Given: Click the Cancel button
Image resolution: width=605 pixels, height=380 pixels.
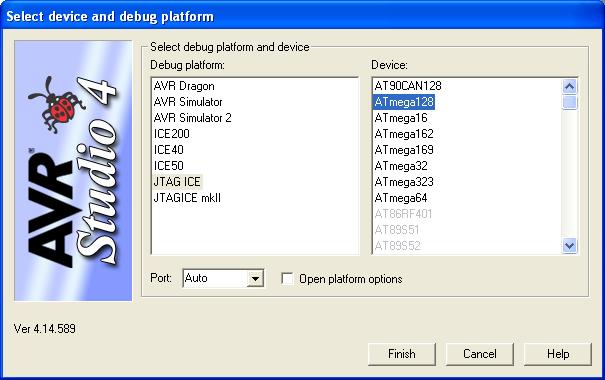Looking at the screenshot, I should pyautogui.click(x=480, y=354).
